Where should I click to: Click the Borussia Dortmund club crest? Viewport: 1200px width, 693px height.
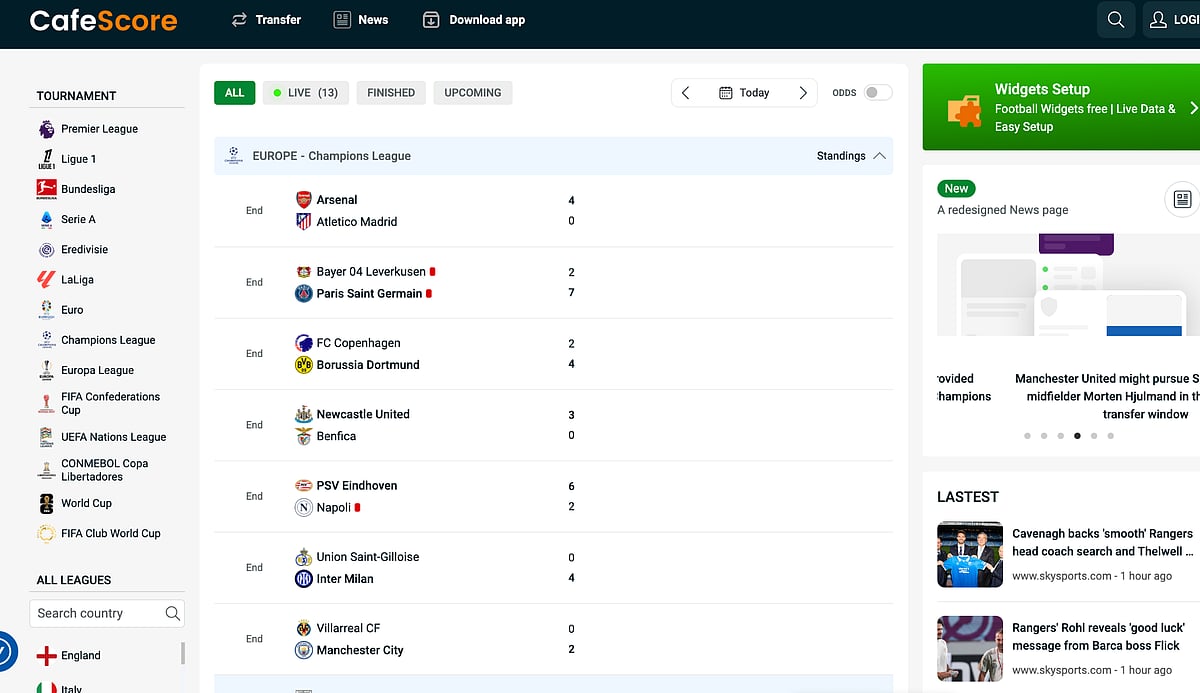(304, 365)
